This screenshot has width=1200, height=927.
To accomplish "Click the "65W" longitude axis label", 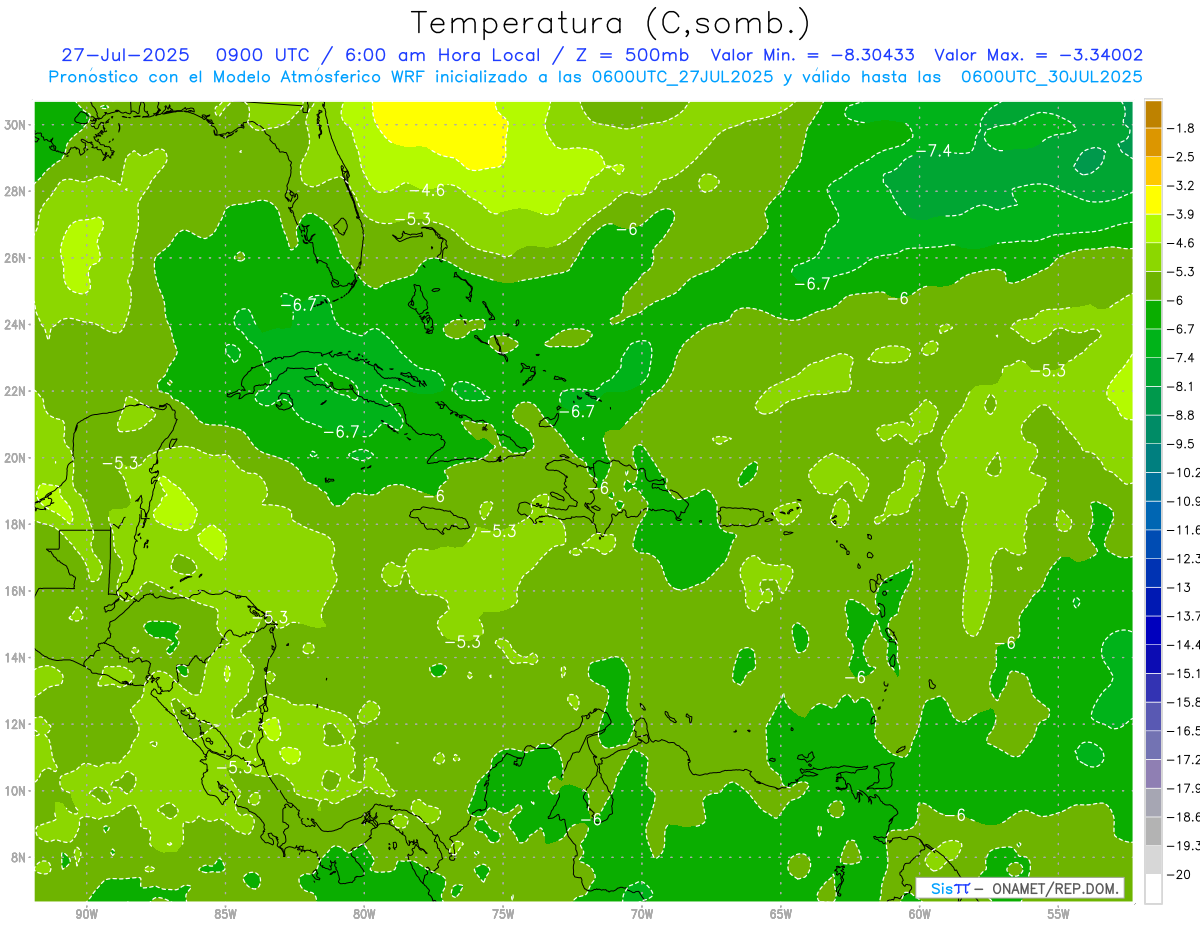I will click(781, 914).
